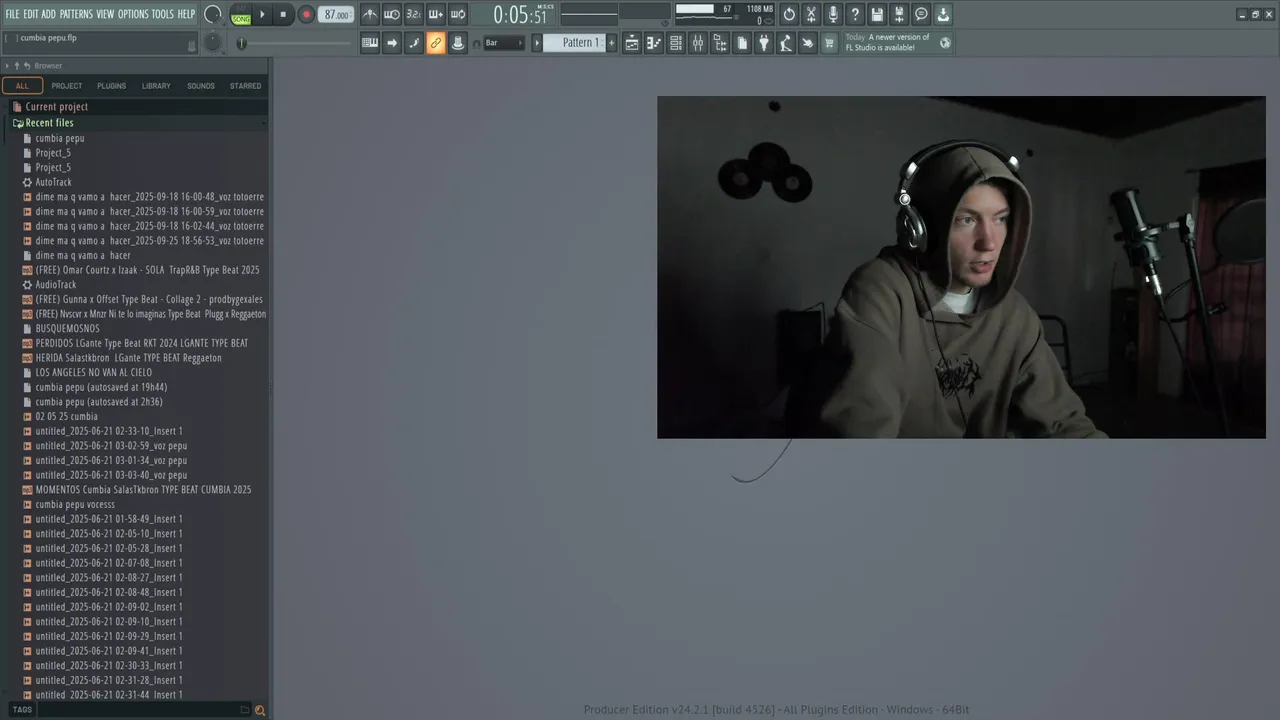Open the PATTERNS menu
Viewport: 1280px width, 720px height.
(x=76, y=14)
